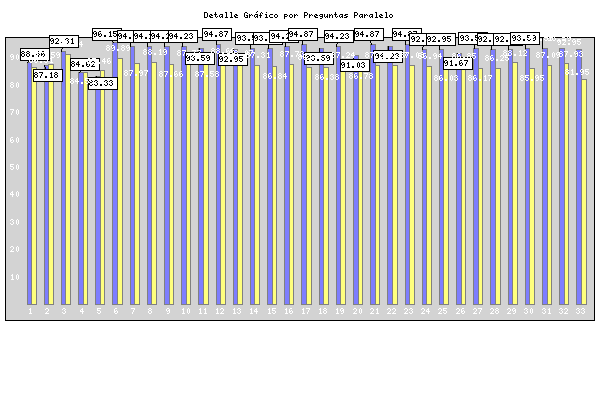The image size is (600, 400).
Task: Select the yellow bar for question 33
Action: (584, 192)
